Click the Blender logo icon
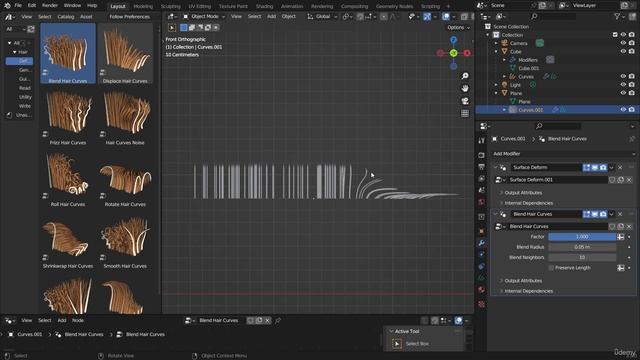 [x=7, y=6]
